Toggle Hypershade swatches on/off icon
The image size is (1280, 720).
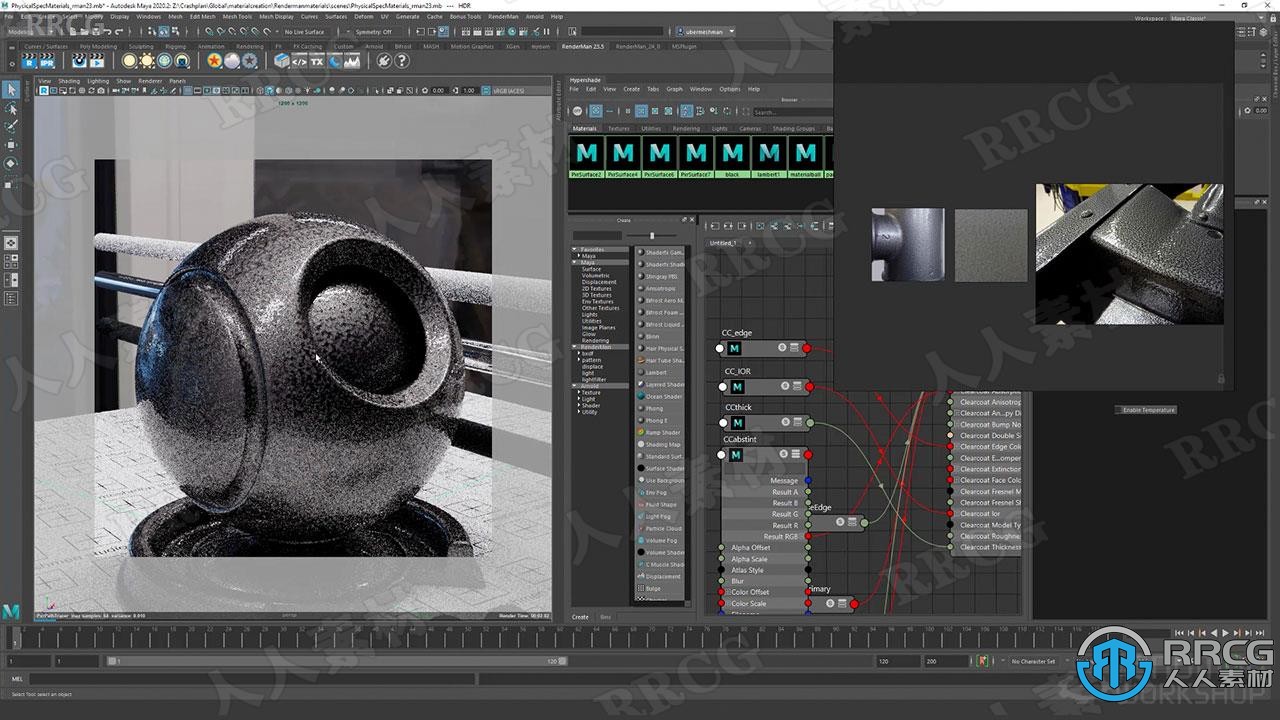click(577, 111)
